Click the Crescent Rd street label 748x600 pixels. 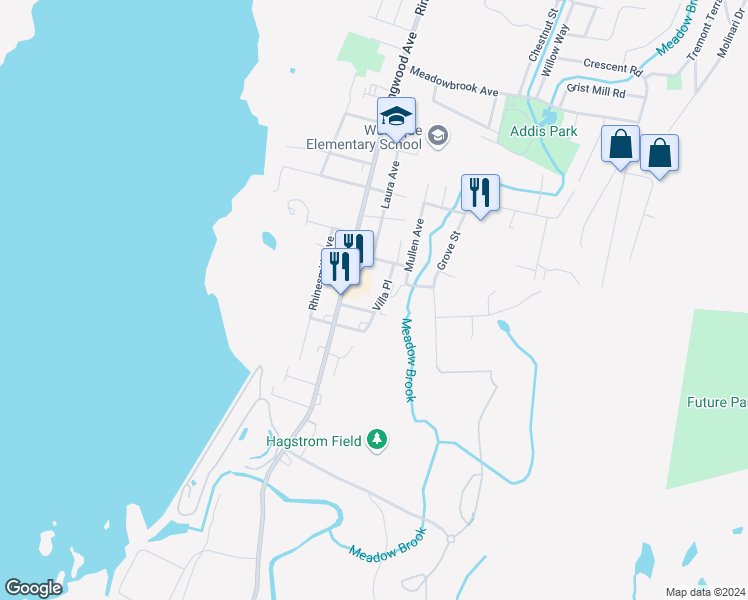[613, 67]
